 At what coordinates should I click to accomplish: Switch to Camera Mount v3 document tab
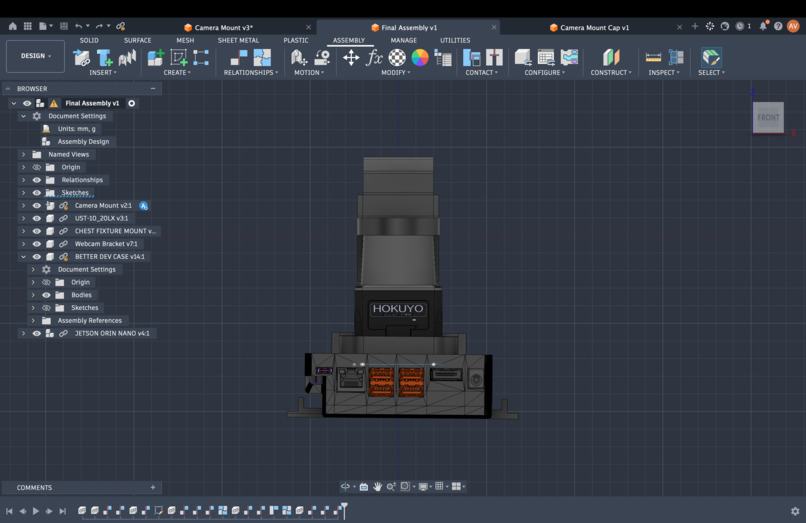tap(223, 27)
